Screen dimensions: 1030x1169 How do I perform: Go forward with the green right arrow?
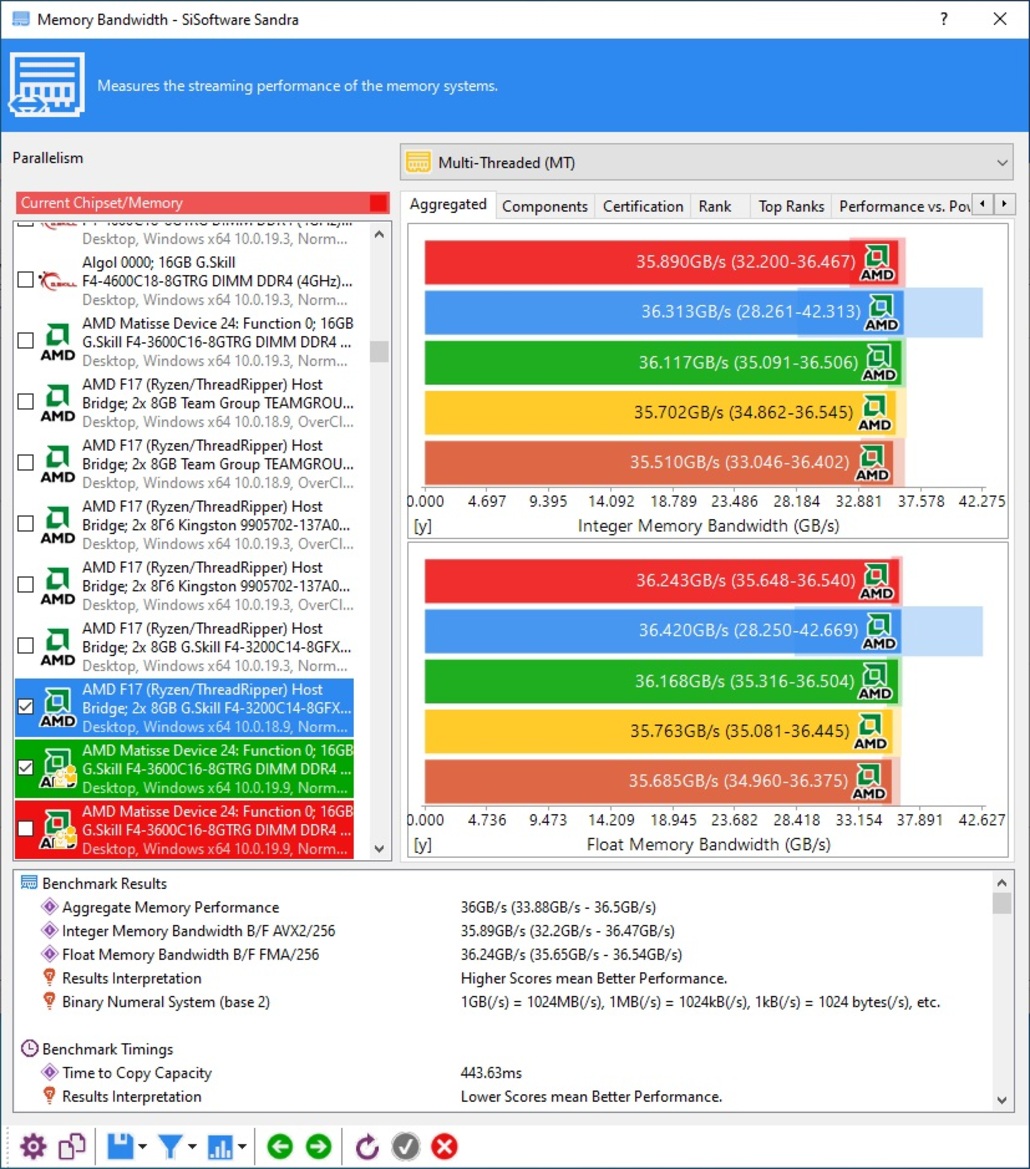pyautogui.click(x=319, y=1147)
